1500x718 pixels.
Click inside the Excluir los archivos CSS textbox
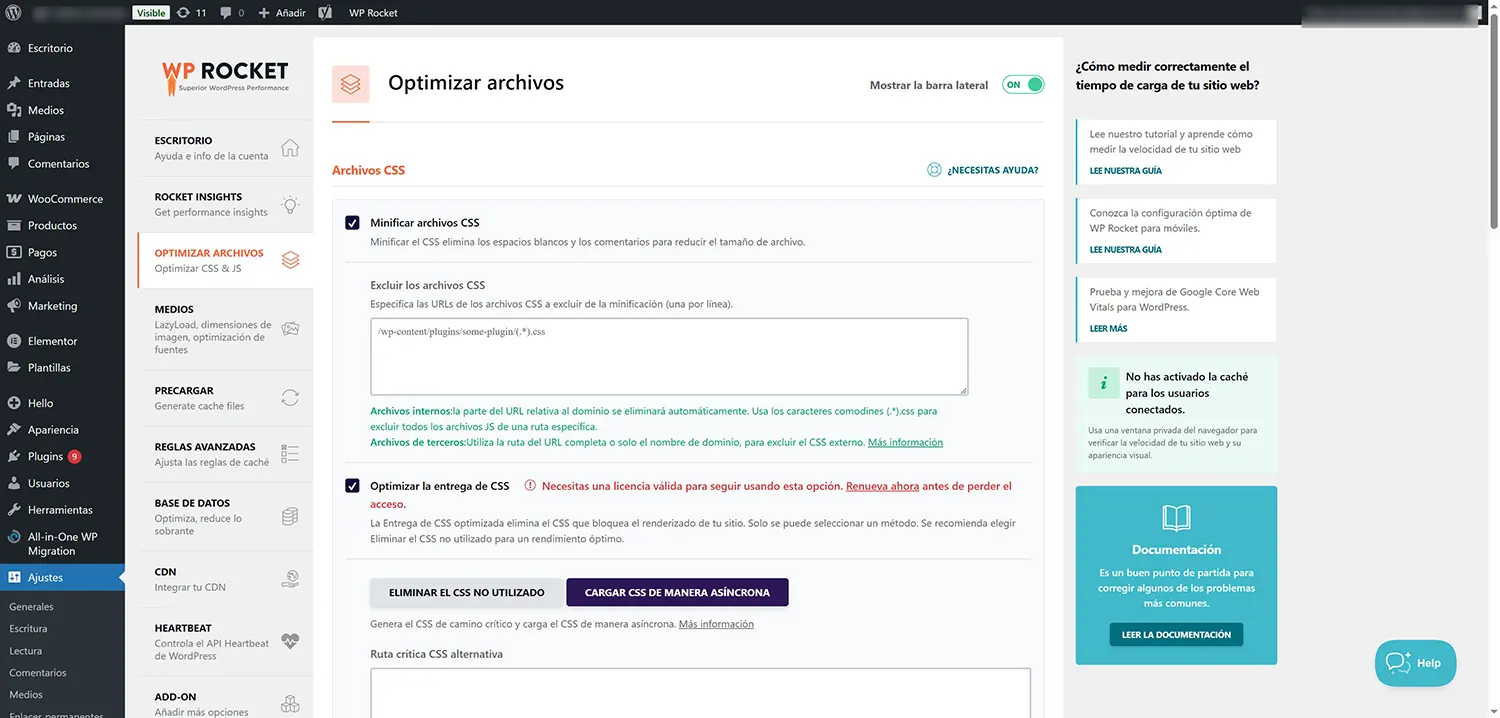668,356
